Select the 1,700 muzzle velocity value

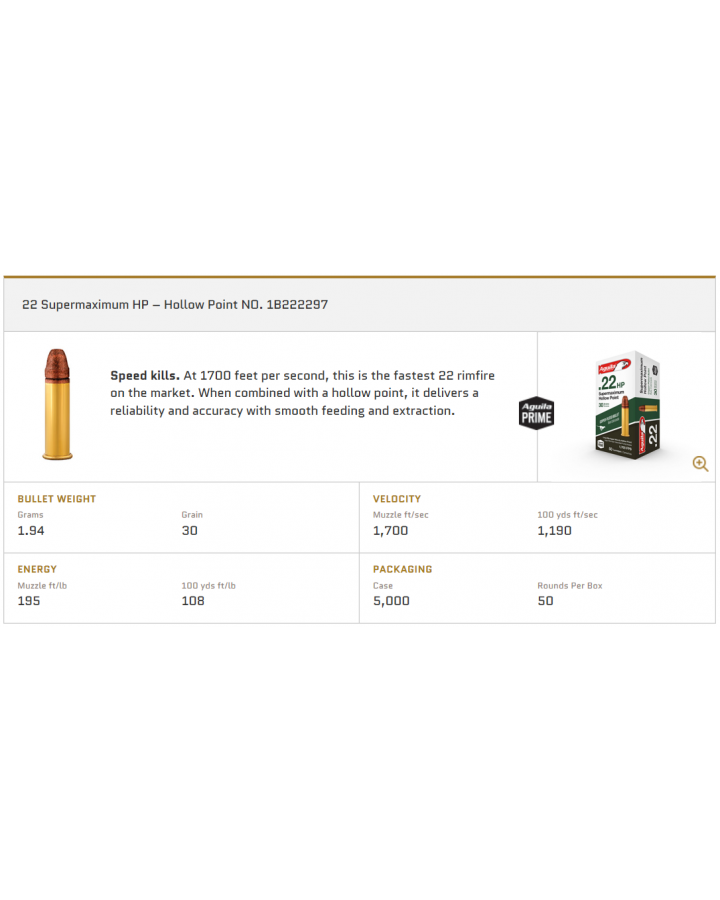coord(390,530)
